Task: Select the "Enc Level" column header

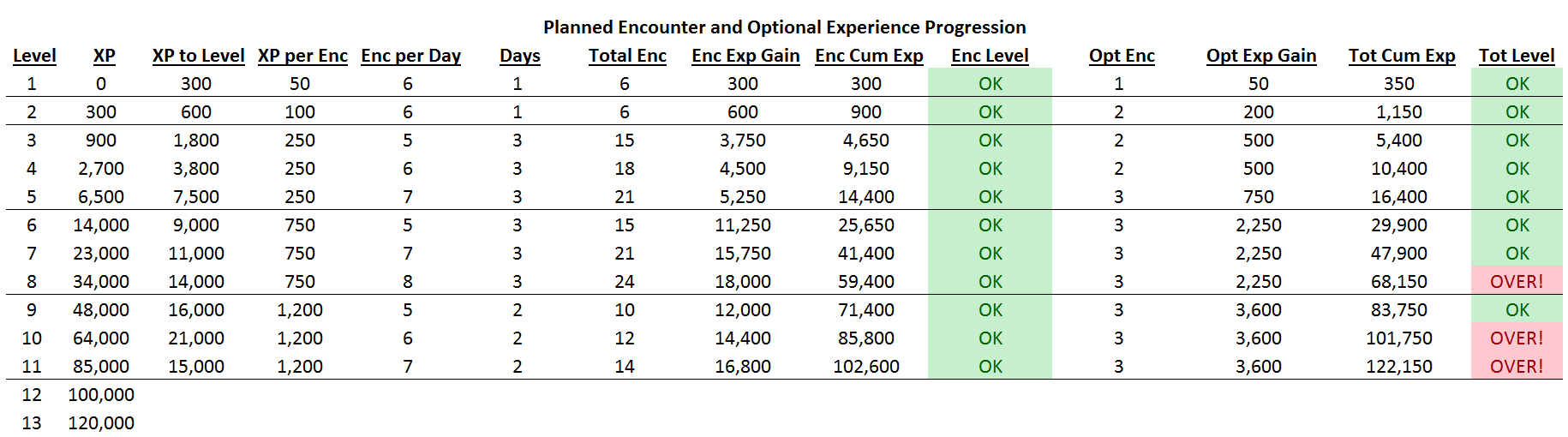Action: tap(990, 56)
